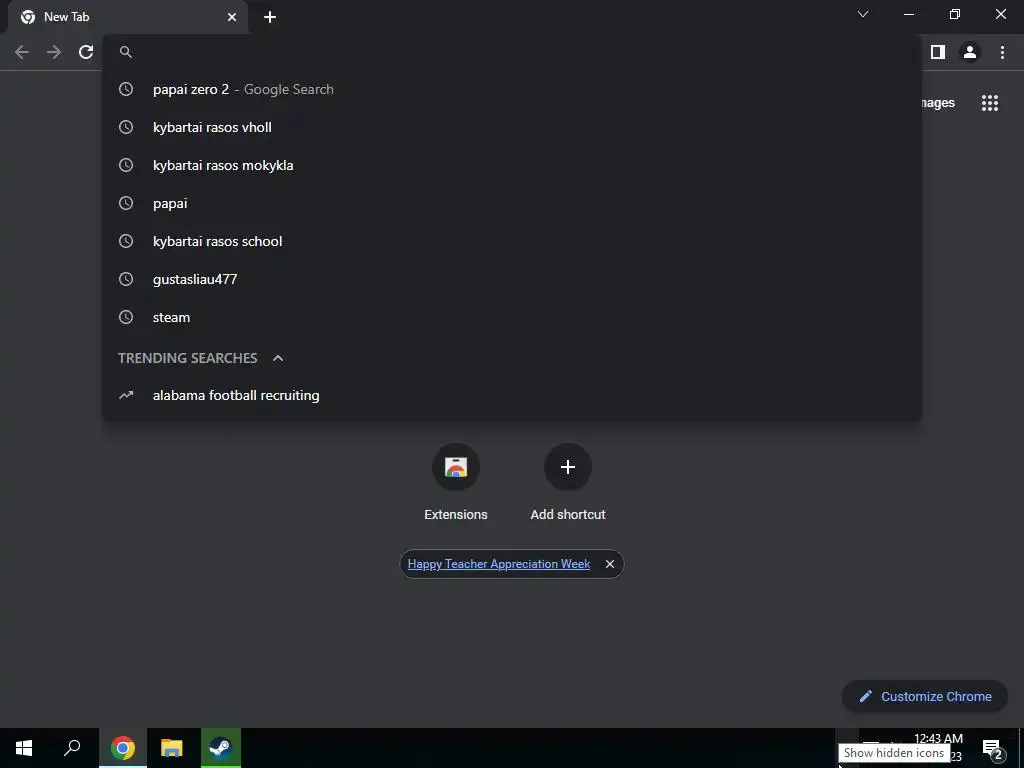This screenshot has height=768, width=1024.
Task: Select suggestion 'kybartai rasos mokykla'
Action: [512, 165]
